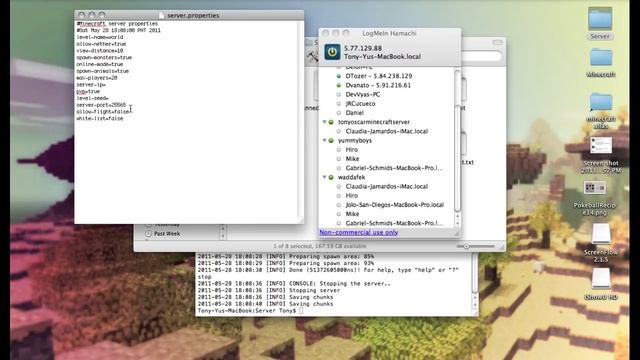640x360 pixels.
Task: Click the allow-nether=true line
Action: [x=101, y=44]
